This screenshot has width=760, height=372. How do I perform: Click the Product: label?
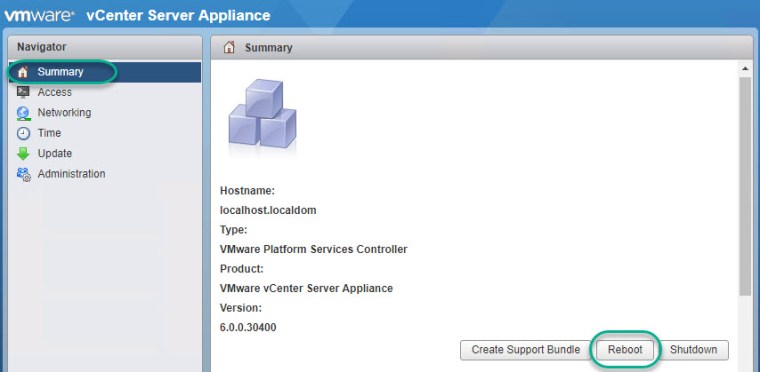[x=242, y=269]
